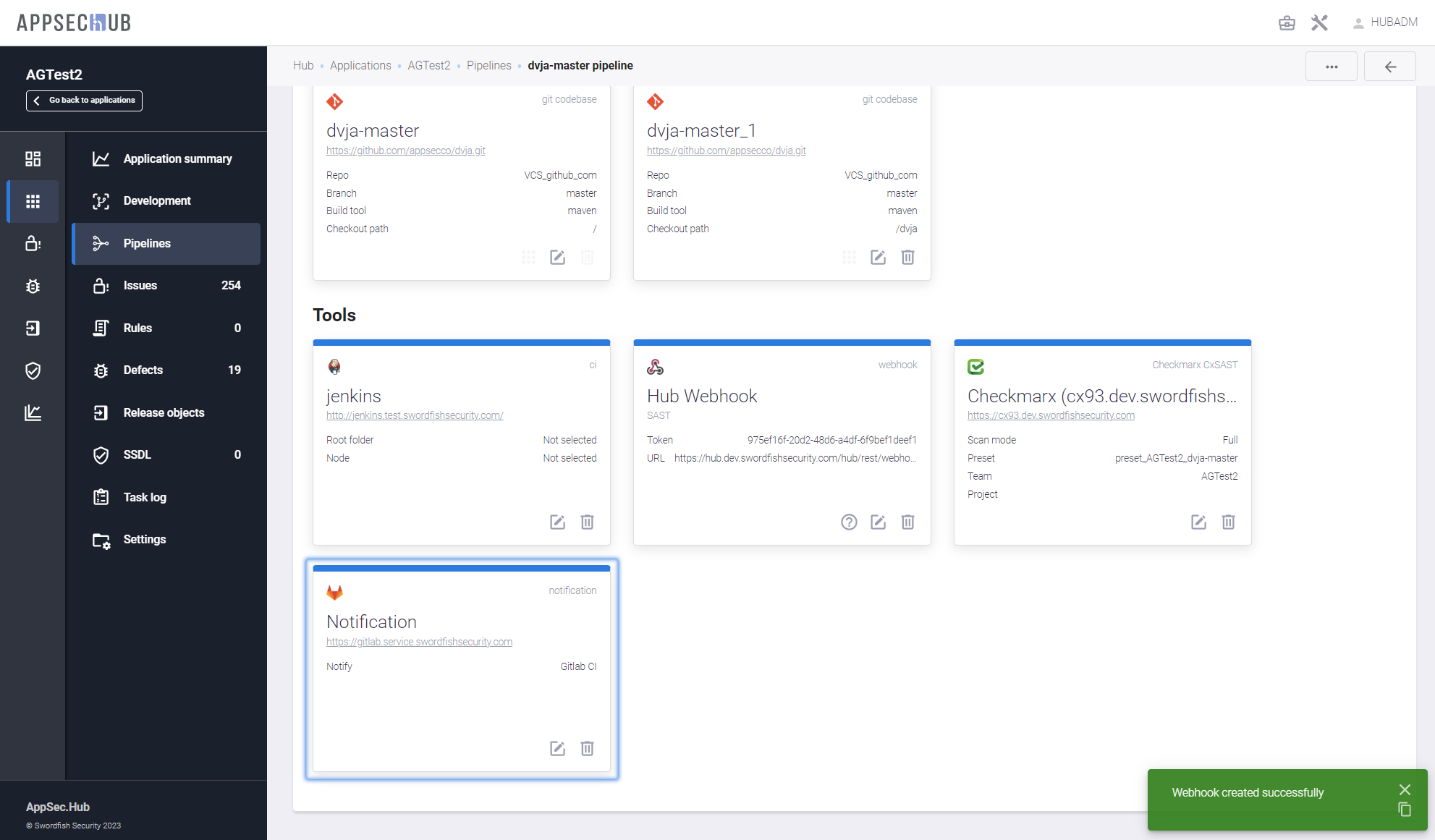Viewport: 1435px width, 840px height.
Task: Open the HUBADM user menu
Action: click(1385, 22)
